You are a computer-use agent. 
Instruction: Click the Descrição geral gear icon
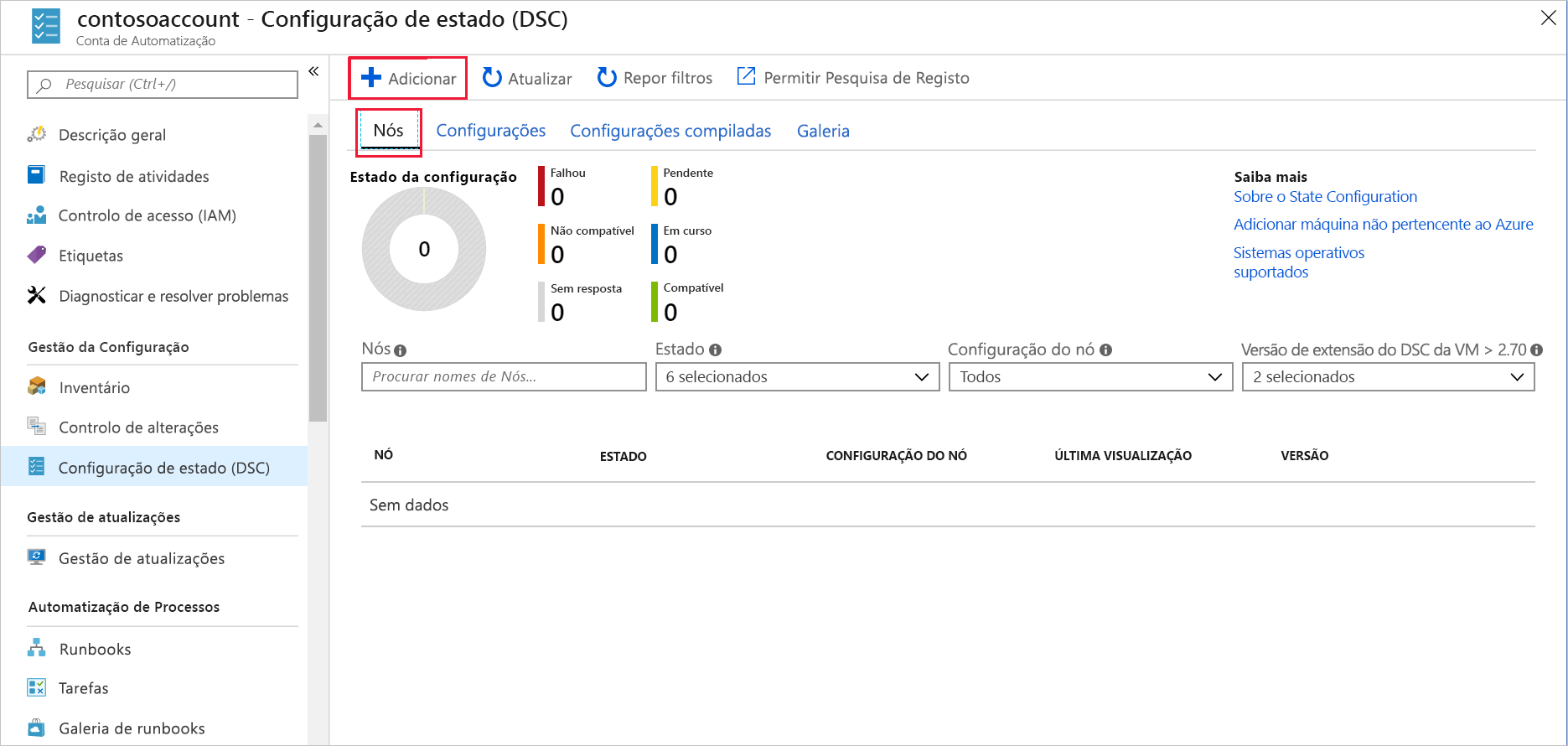click(37, 134)
